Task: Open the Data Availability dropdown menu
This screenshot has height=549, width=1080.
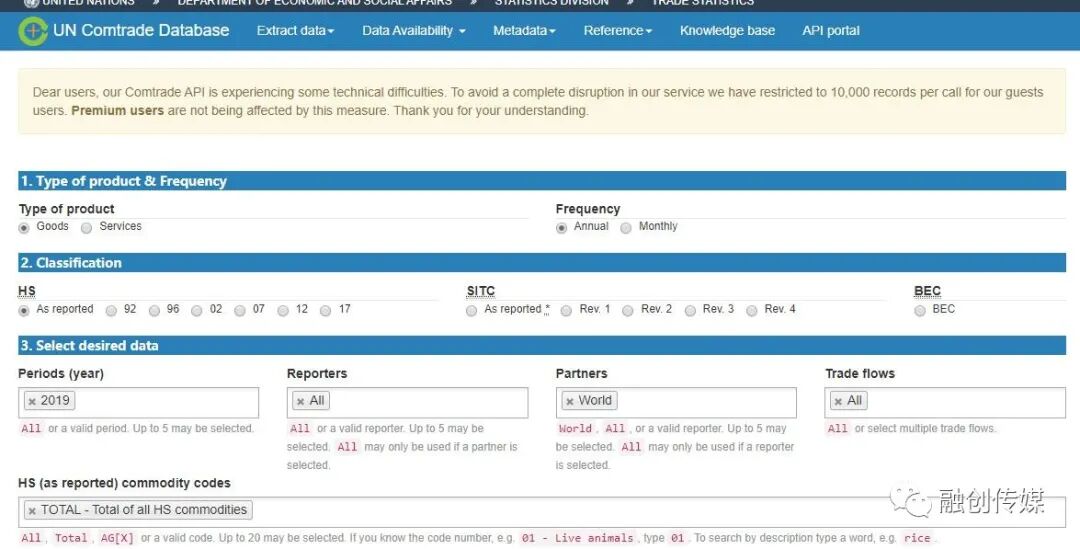Action: (x=414, y=31)
